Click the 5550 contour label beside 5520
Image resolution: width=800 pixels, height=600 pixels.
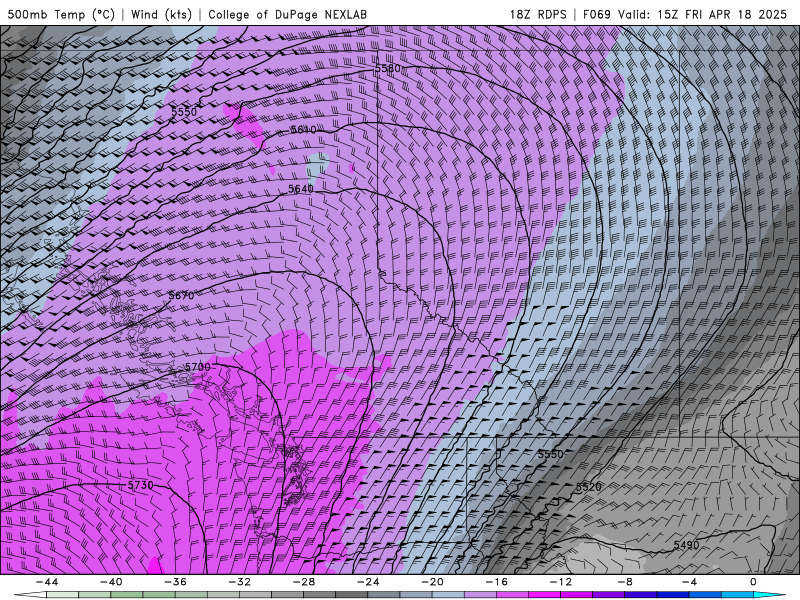(x=551, y=454)
